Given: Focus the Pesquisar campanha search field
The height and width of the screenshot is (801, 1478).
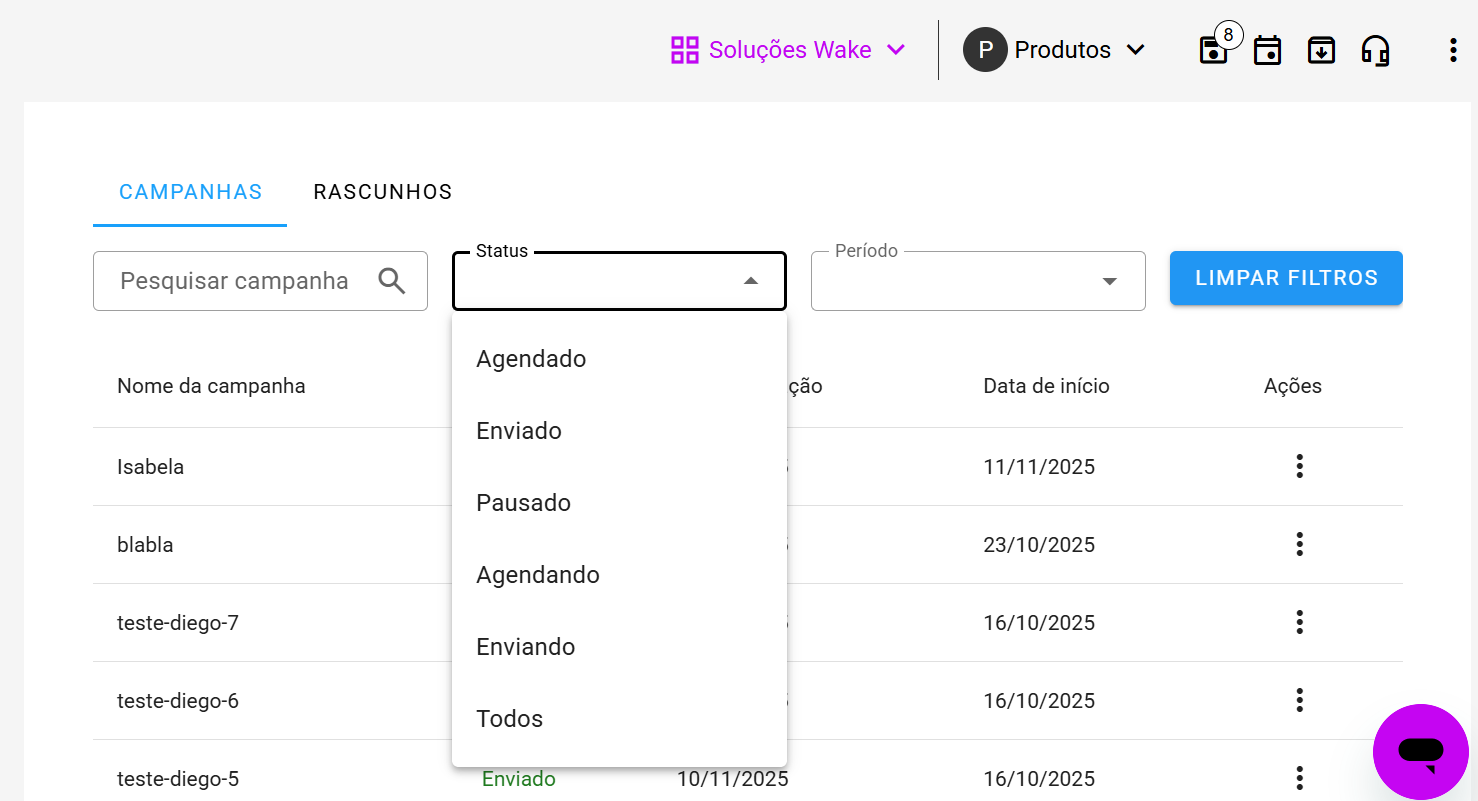Looking at the screenshot, I should click(x=235, y=281).
